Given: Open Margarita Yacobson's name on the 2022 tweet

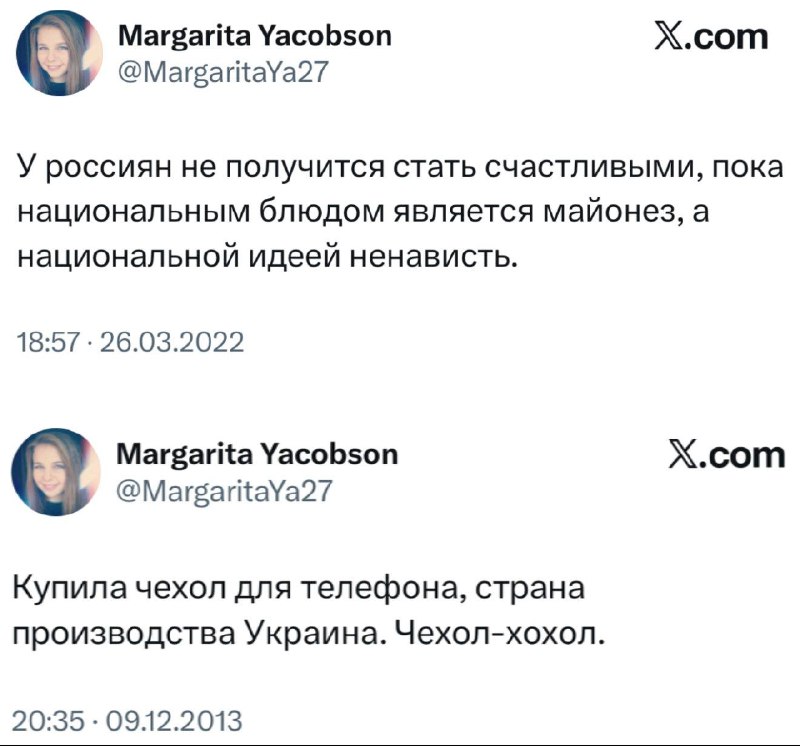Looking at the screenshot, I should [255, 38].
